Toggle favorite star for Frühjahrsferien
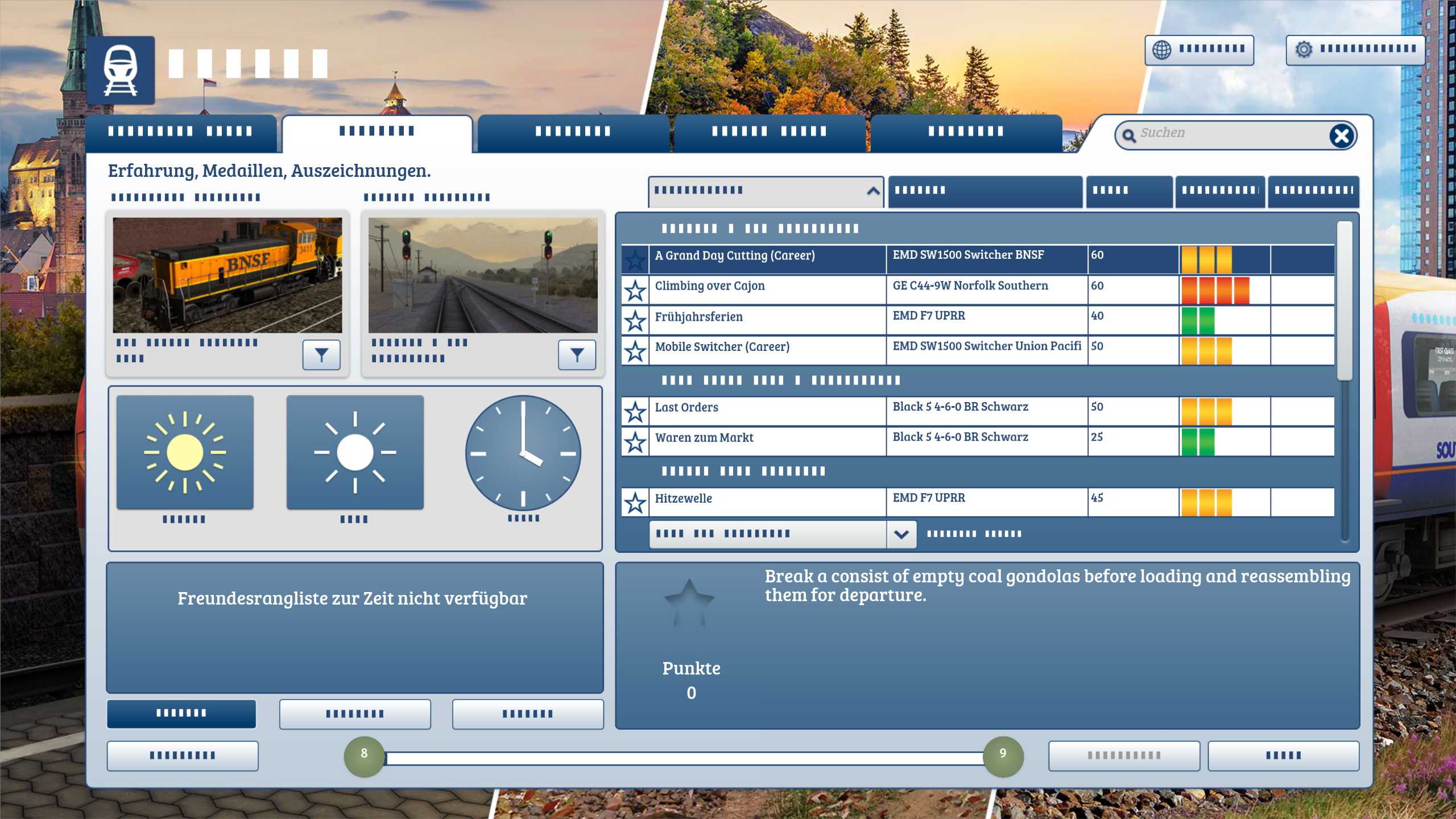This screenshot has width=1456, height=819. [x=635, y=321]
